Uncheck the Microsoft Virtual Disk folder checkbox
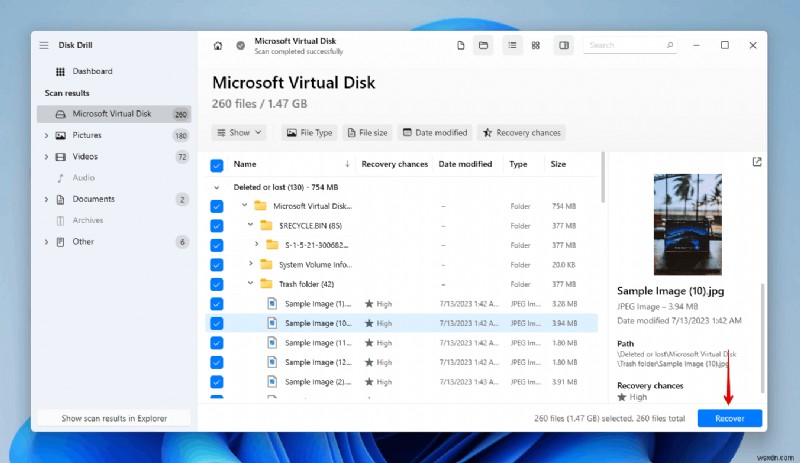The height and width of the screenshot is (463, 800). click(217, 206)
